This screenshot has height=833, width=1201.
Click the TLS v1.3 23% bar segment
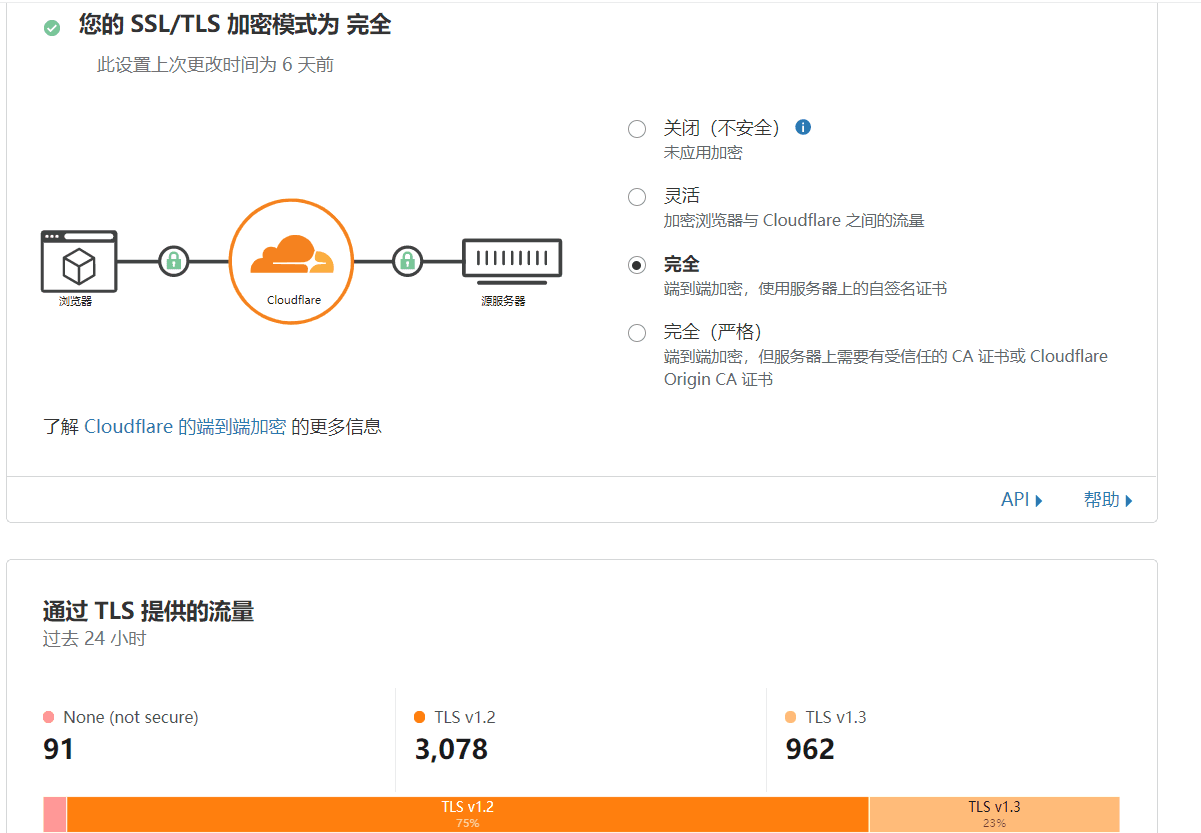(x=994, y=814)
